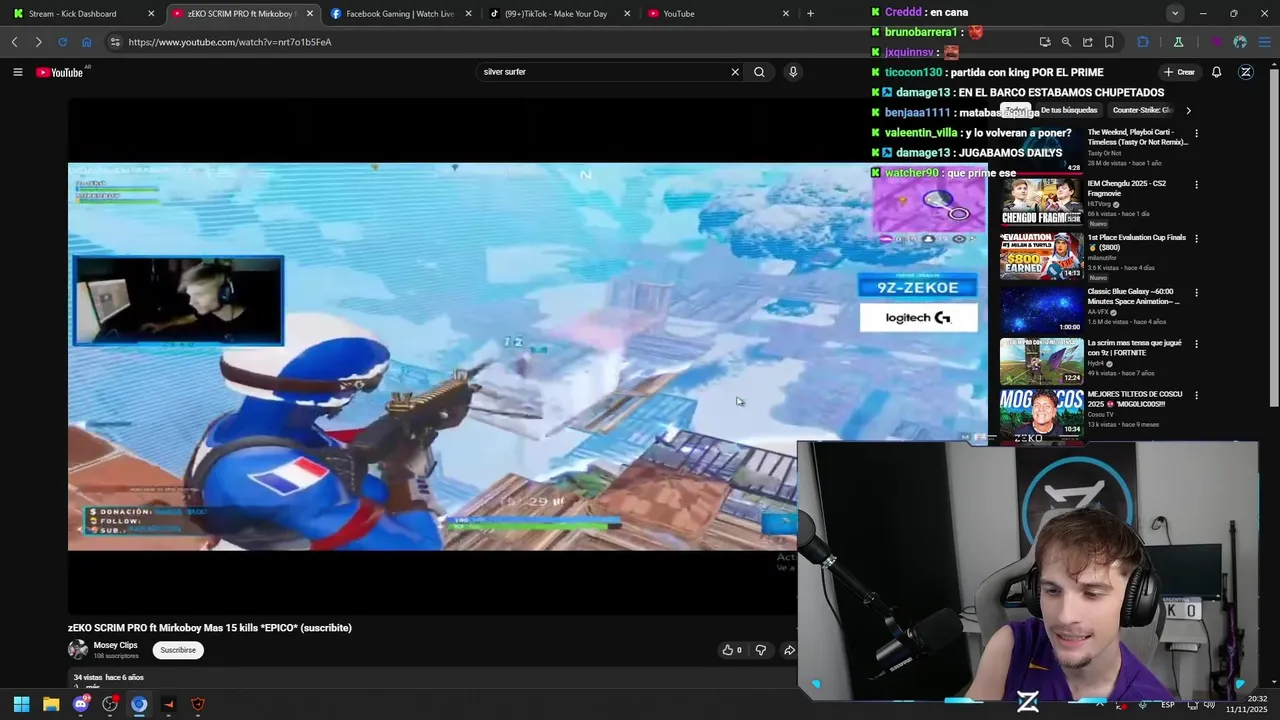
Task: Dislike the video with thumbs down
Action: tap(761, 650)
